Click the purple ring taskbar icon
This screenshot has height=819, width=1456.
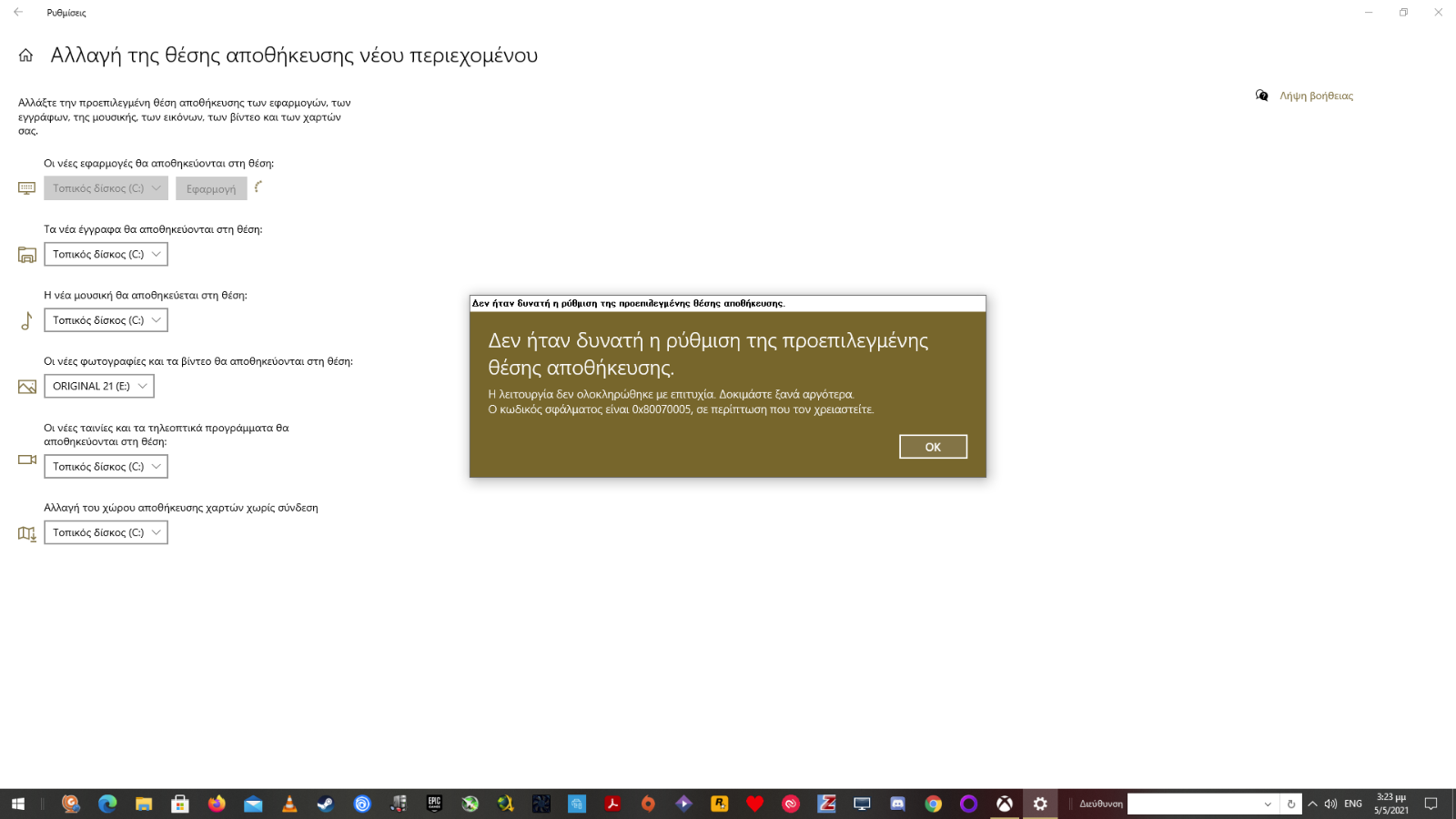point(968,804)
